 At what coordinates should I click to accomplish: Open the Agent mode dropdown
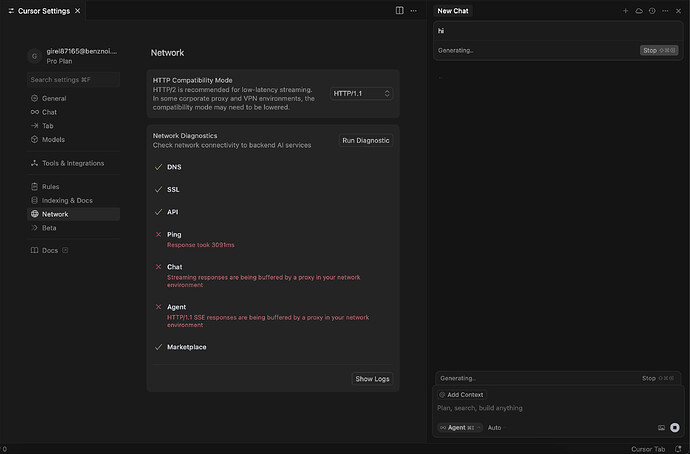click(460, 428)
